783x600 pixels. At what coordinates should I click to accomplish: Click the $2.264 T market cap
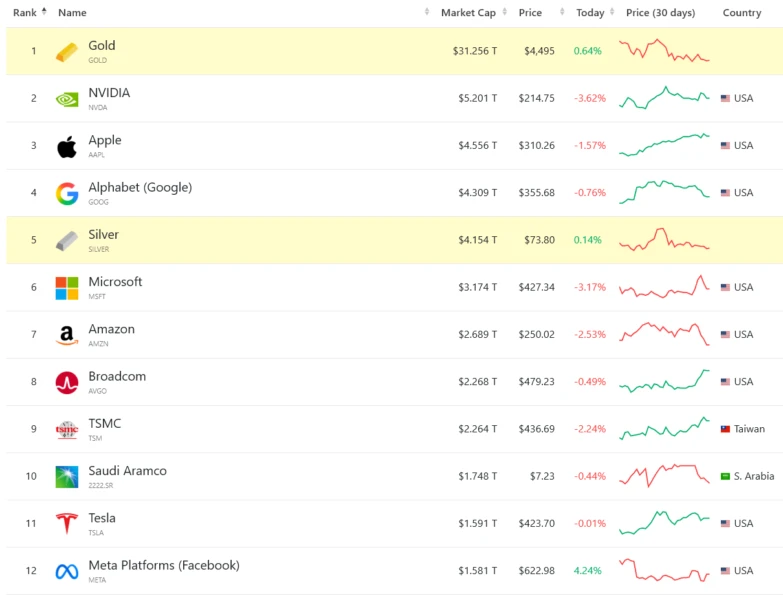(x=477, y=429)
